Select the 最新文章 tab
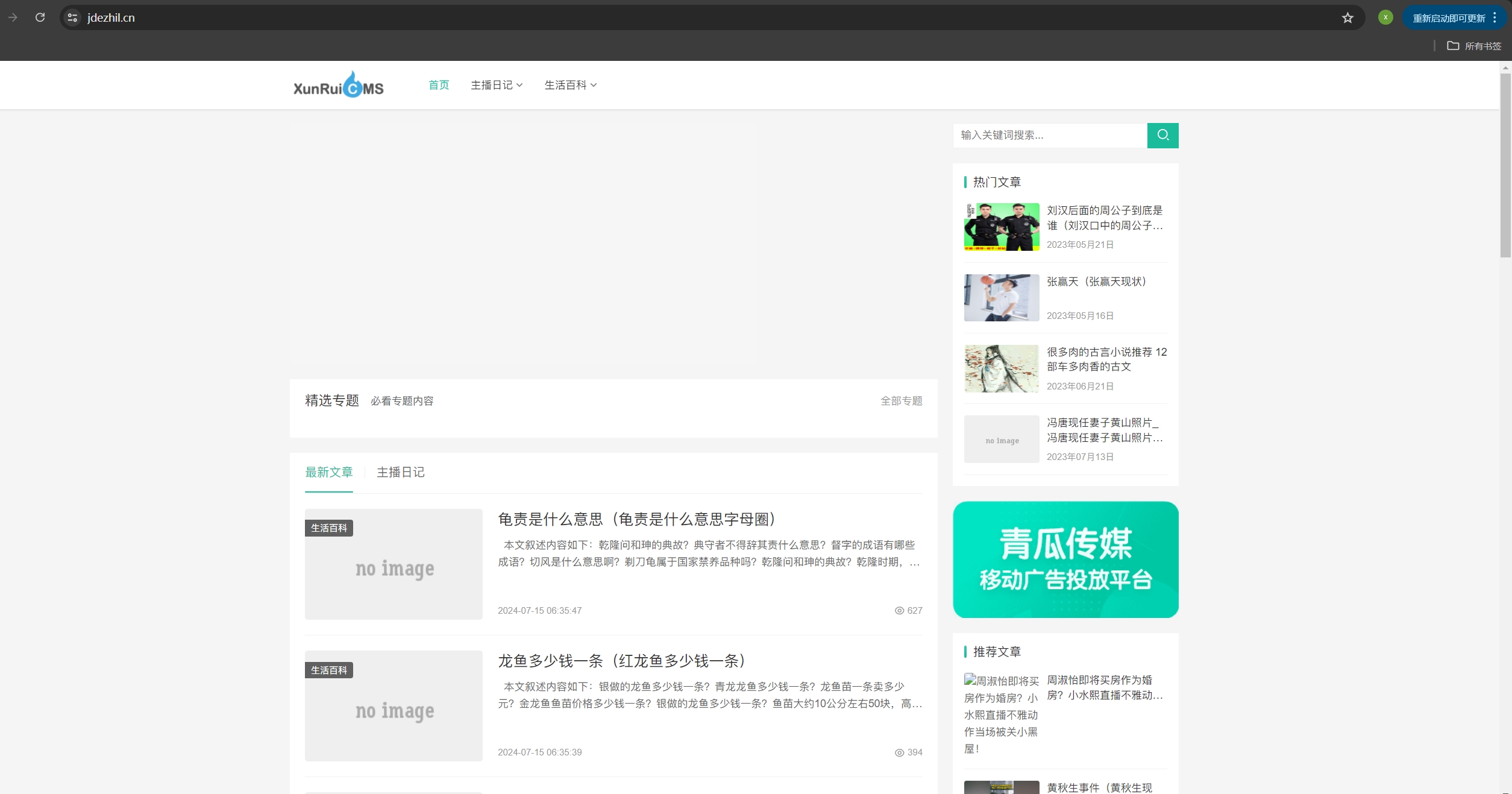 click(328, 472)
